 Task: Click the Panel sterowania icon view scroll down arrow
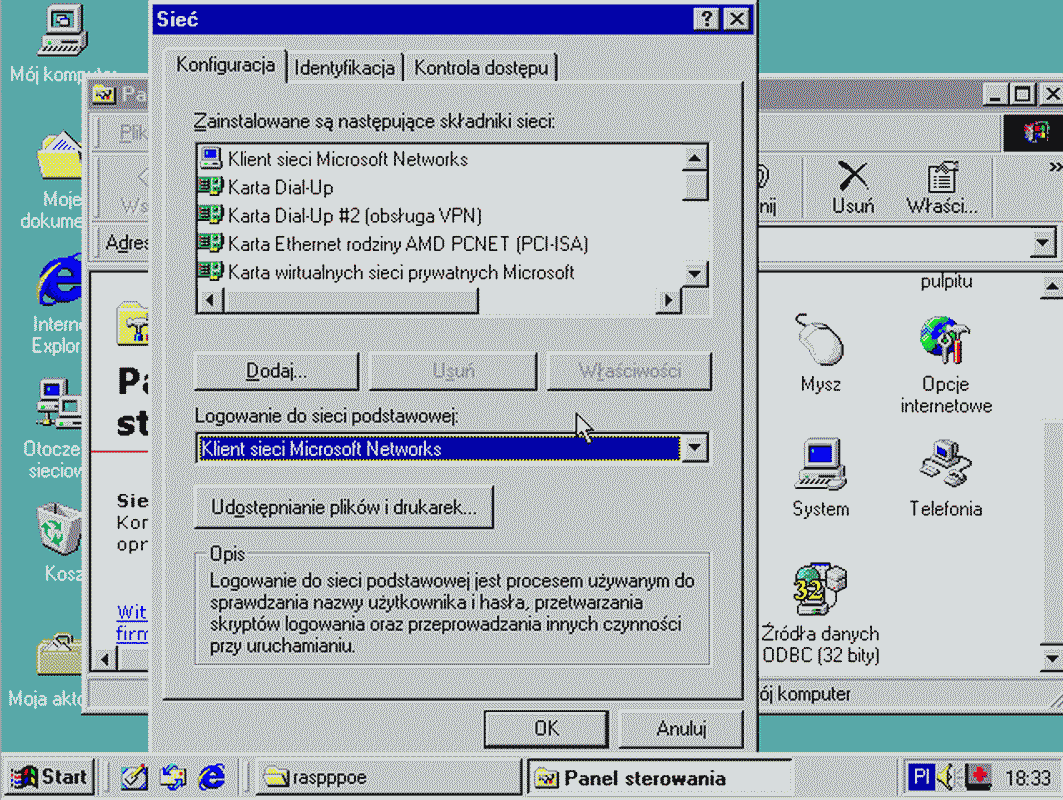pyautogui.click(x=1051, y=658)
